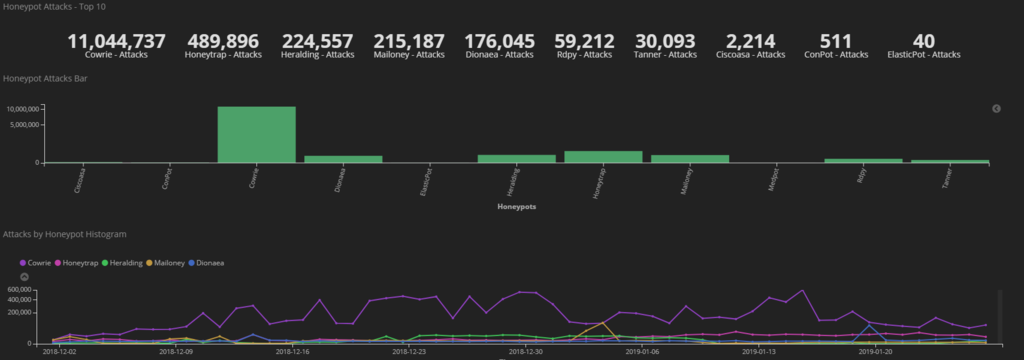This screenshot has height=360, width=1024.
Task: Click the 2018-12-30 date on the histogram axis
Action: click(x=526, y=351)
